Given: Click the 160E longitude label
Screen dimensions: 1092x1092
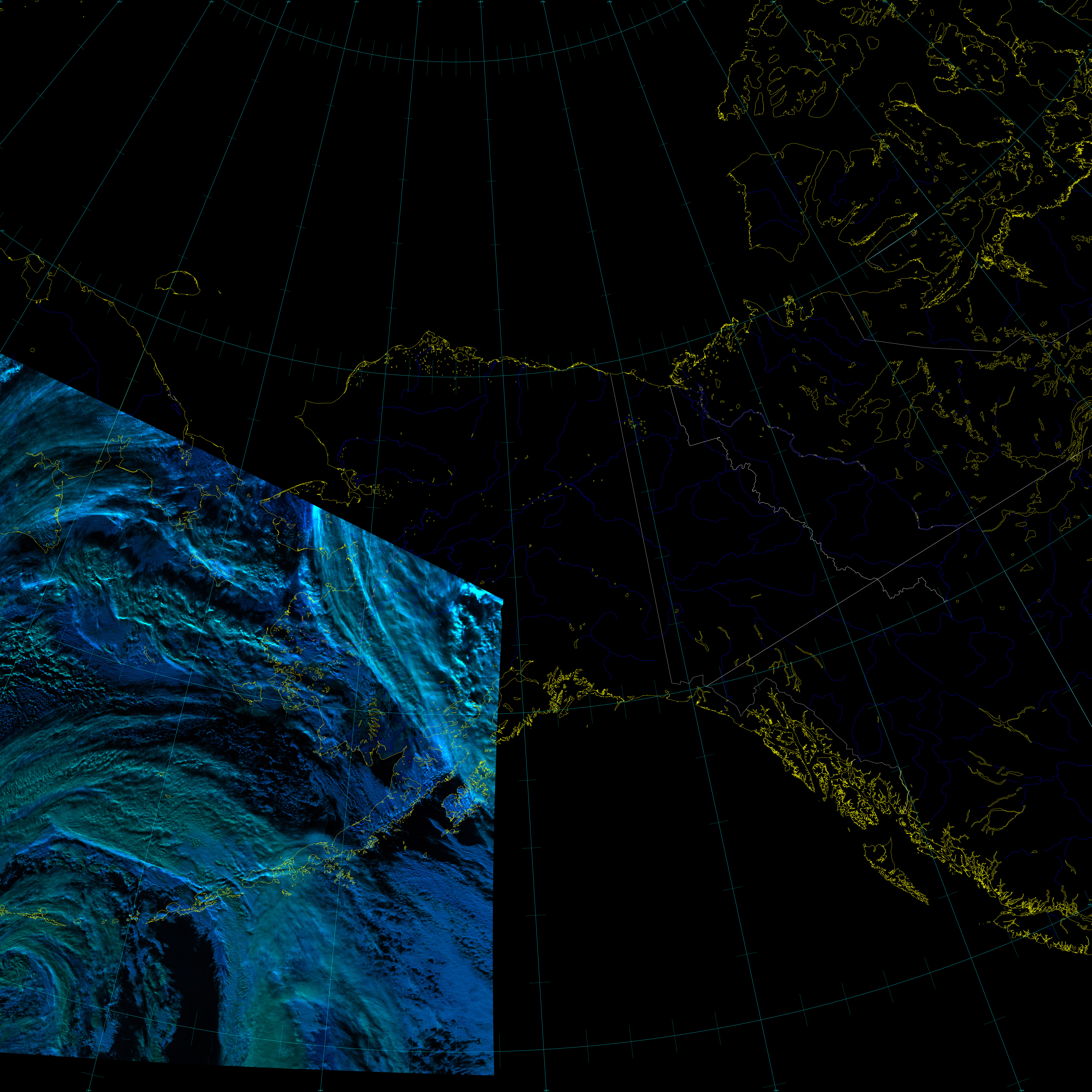Looking at the screenshot, I should [x=119, y=2].
